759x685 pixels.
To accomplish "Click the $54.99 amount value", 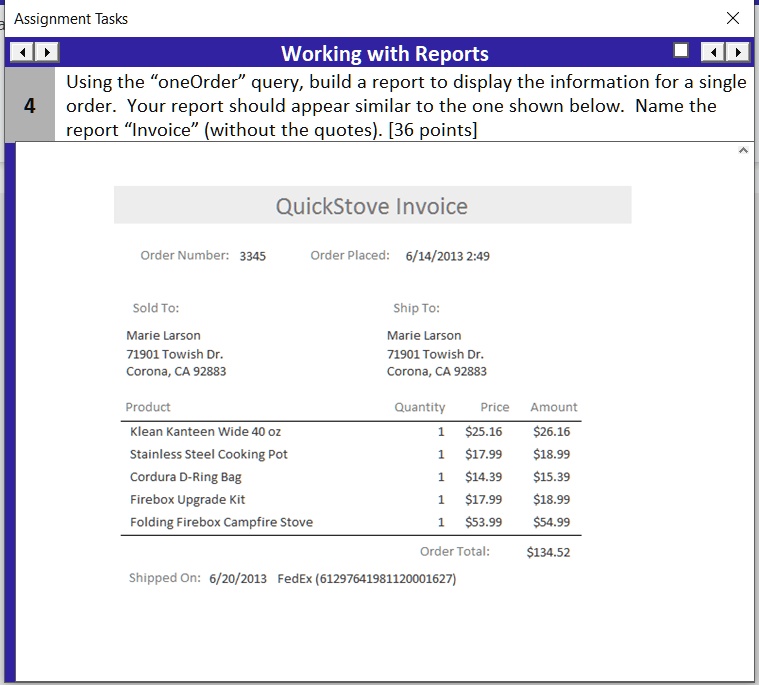I will pyautogui.click(x=551, y=522).
